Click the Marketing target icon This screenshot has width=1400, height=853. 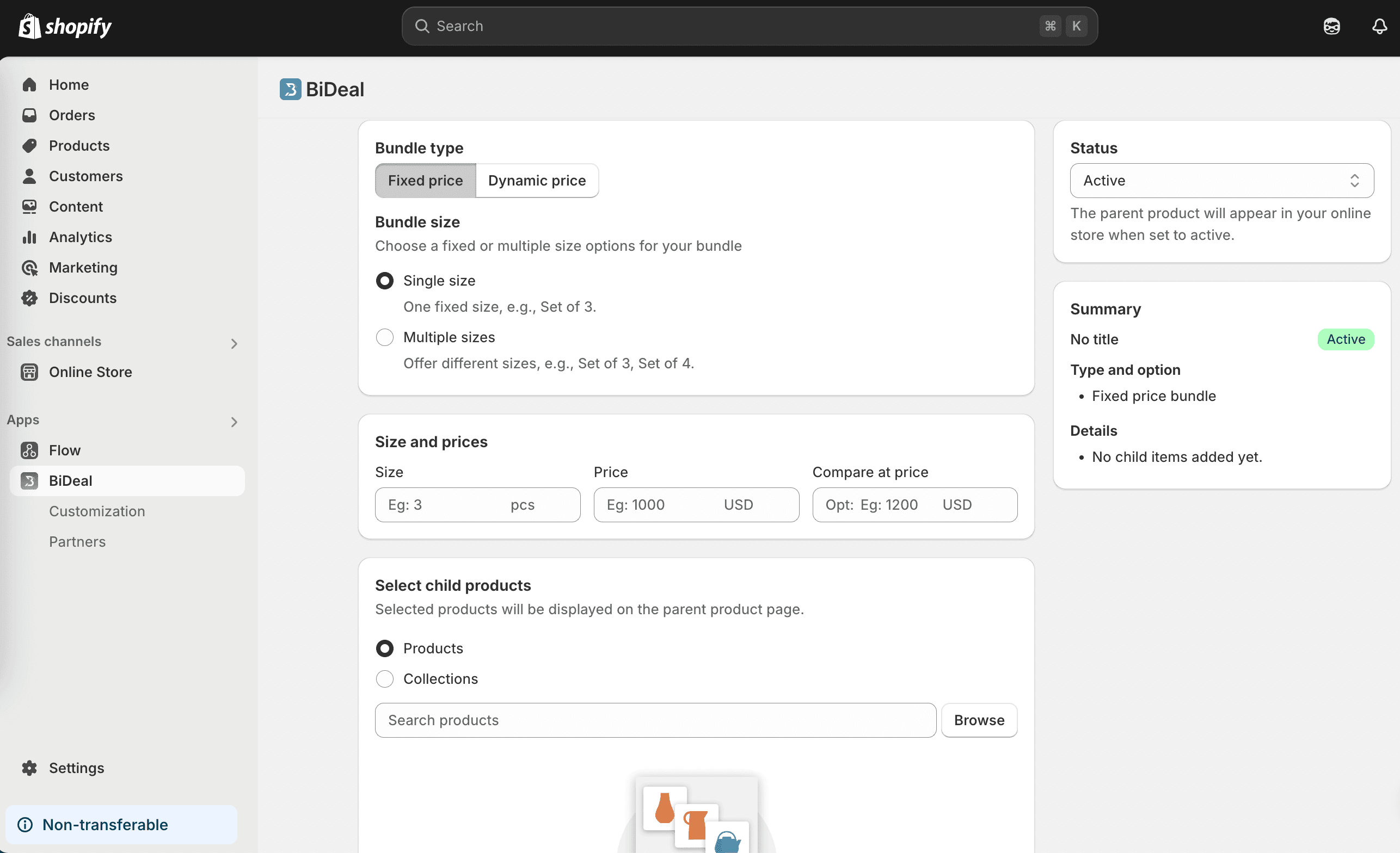pos(29,268)
